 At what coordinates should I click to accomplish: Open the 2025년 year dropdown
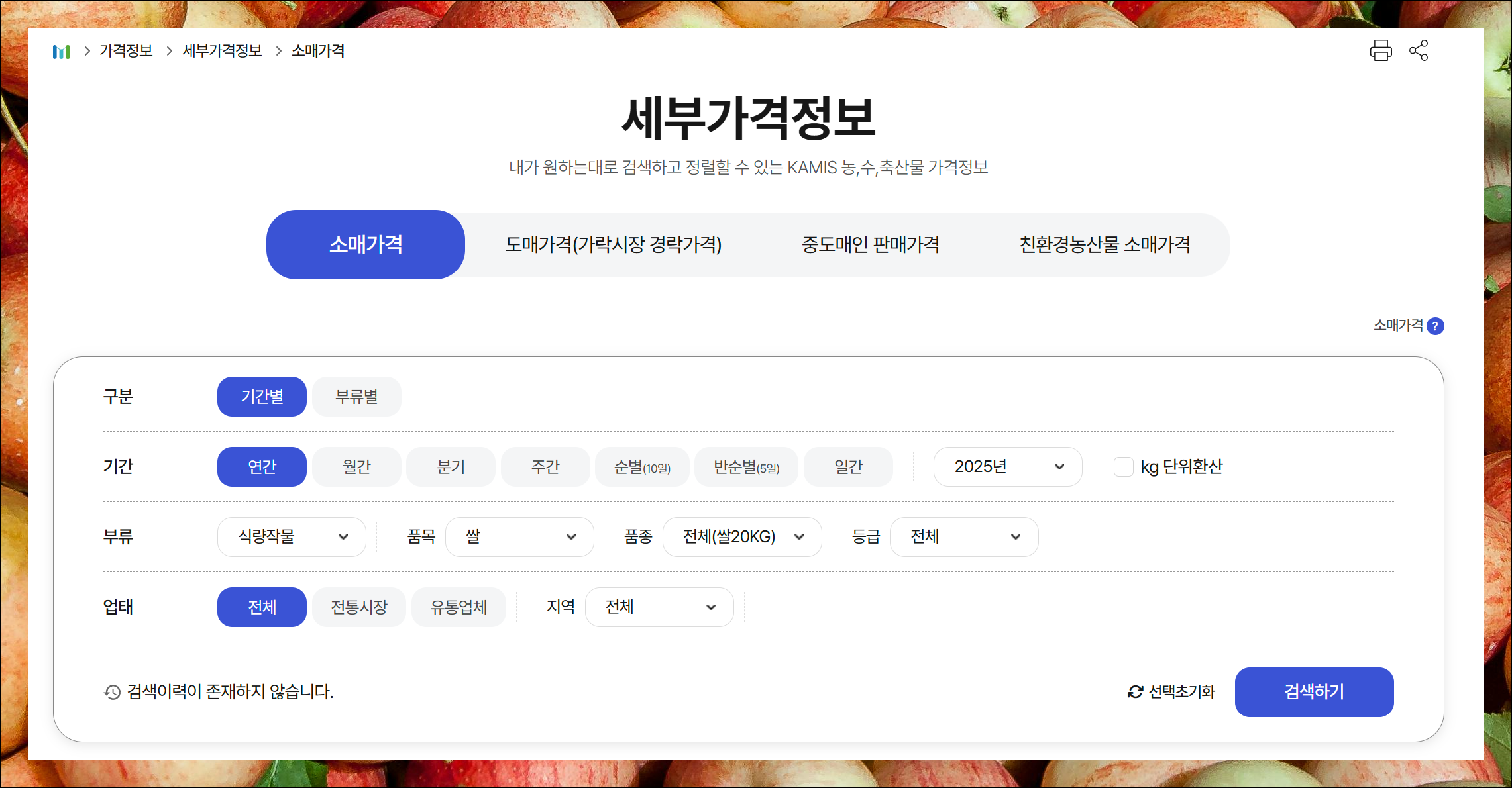[x=1007, y=467]
